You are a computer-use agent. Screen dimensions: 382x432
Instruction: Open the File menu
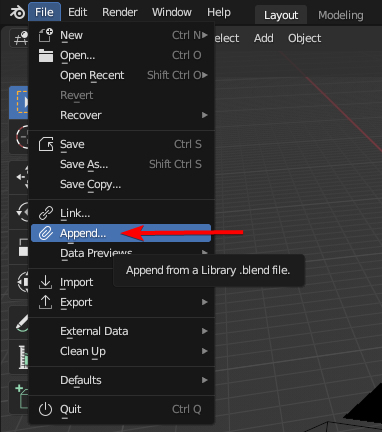point(44,12)
